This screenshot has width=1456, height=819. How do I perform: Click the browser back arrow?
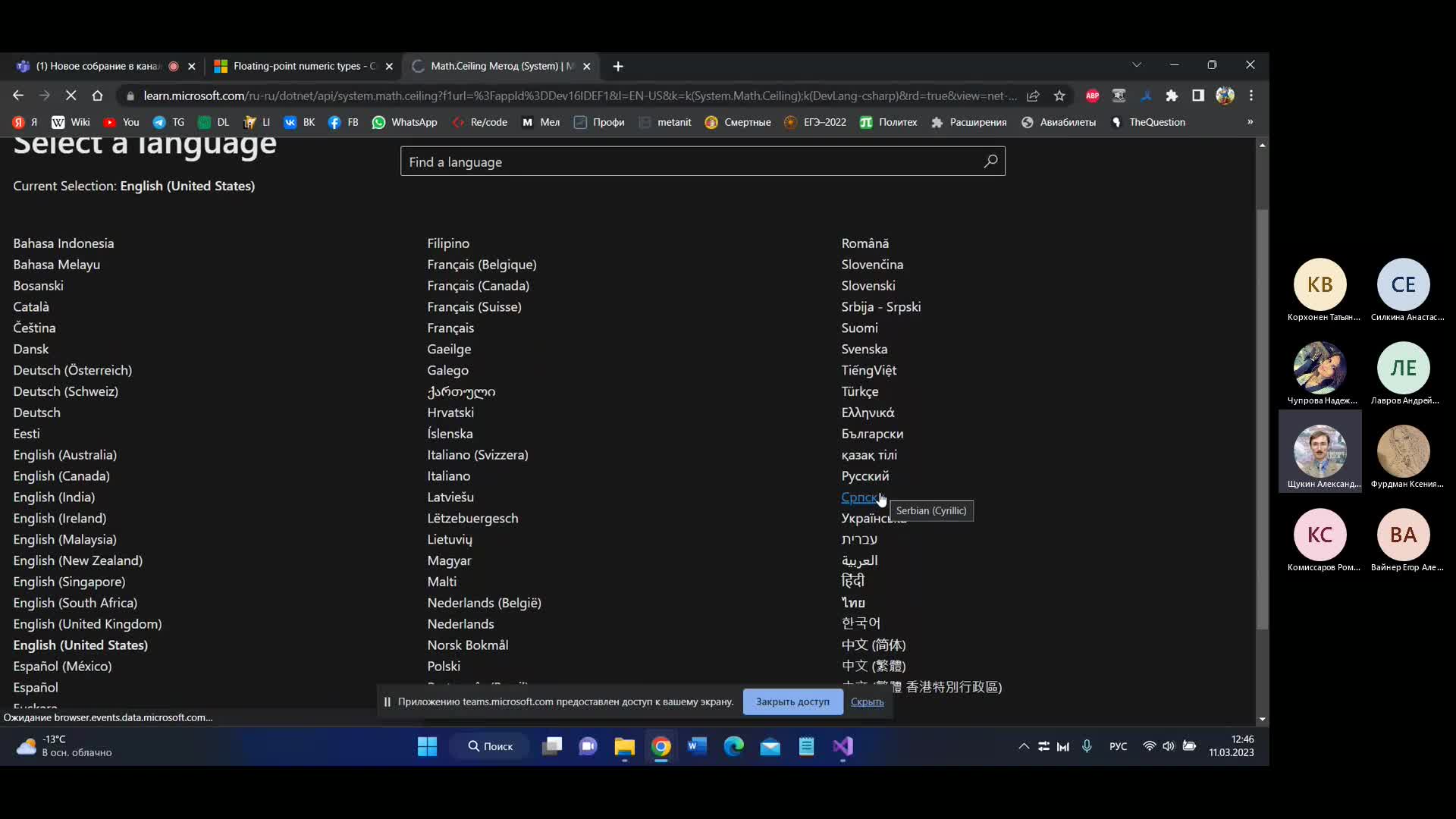pyautogui.click(x=18, y=96)
